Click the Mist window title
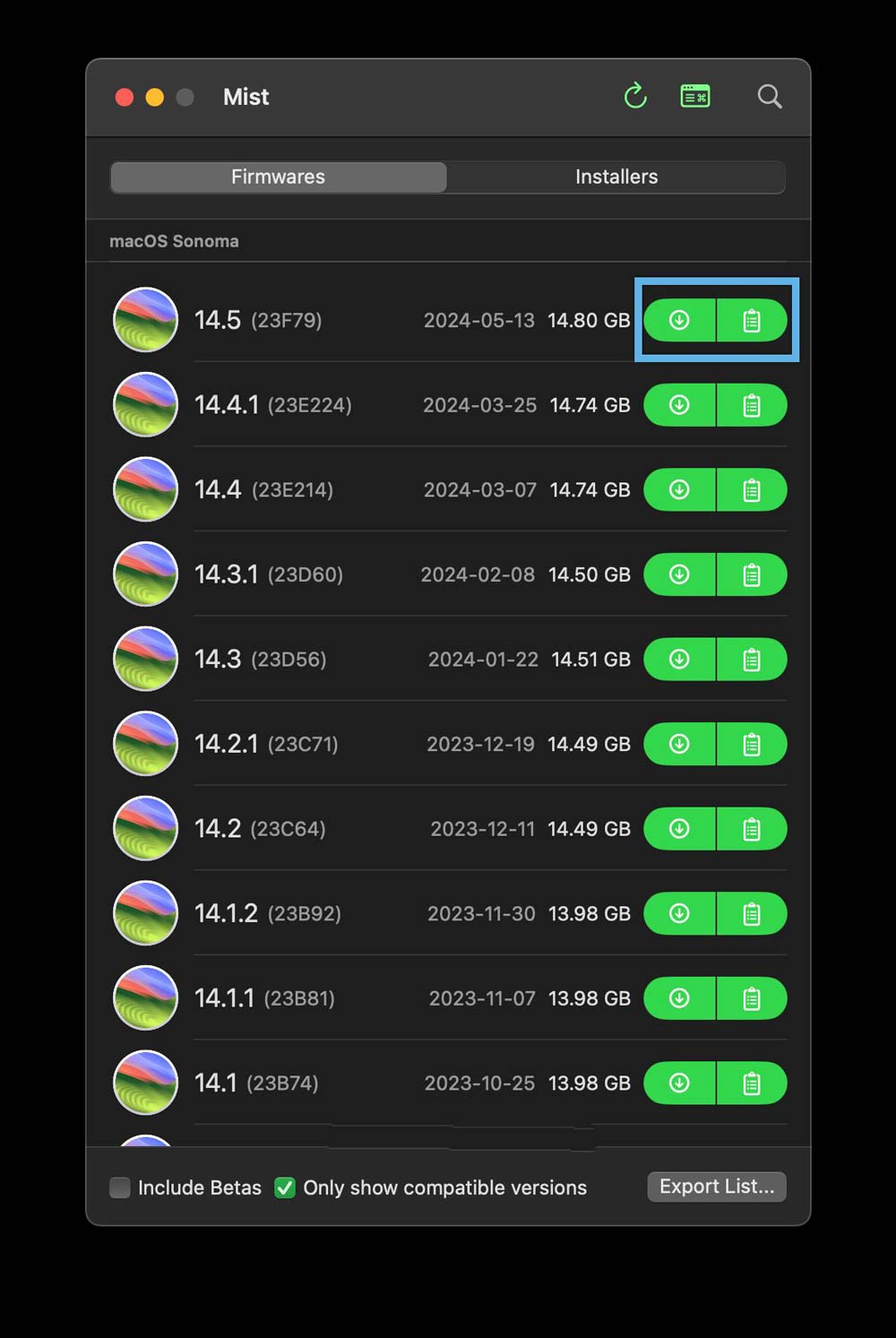Screen dimensions: 896x1338 tap(246, 97)
